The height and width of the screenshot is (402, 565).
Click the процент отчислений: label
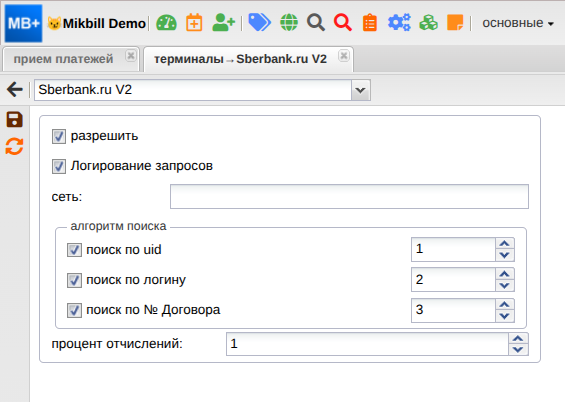[117, 344]
